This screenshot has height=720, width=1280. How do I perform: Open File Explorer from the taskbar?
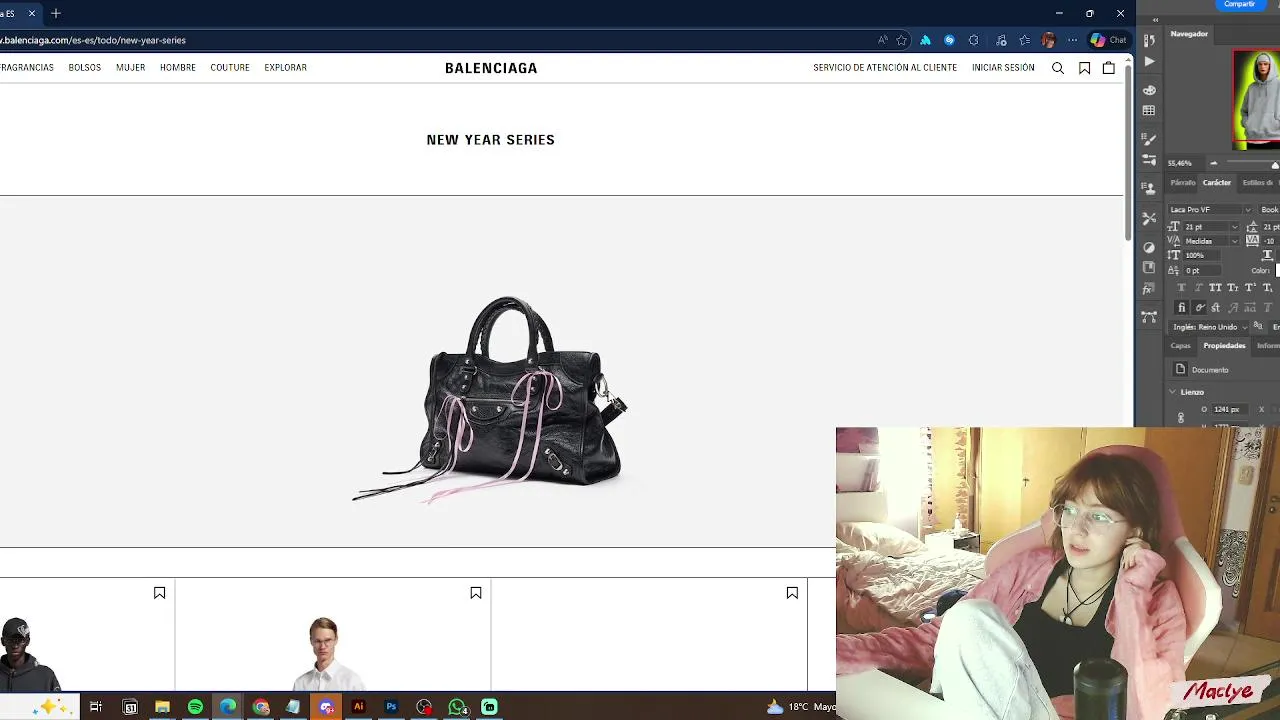pyautogui.click(x=162, y=707)
